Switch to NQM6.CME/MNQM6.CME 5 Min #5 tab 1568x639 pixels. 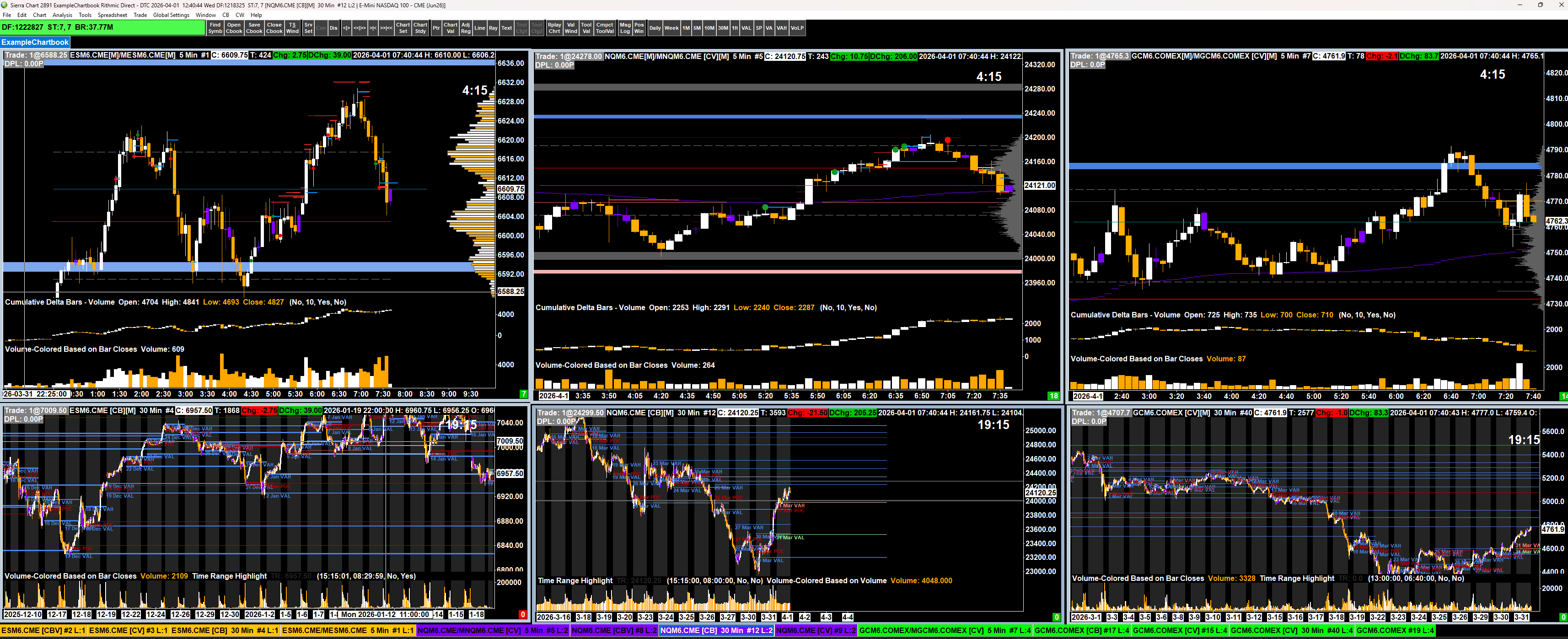493,630
